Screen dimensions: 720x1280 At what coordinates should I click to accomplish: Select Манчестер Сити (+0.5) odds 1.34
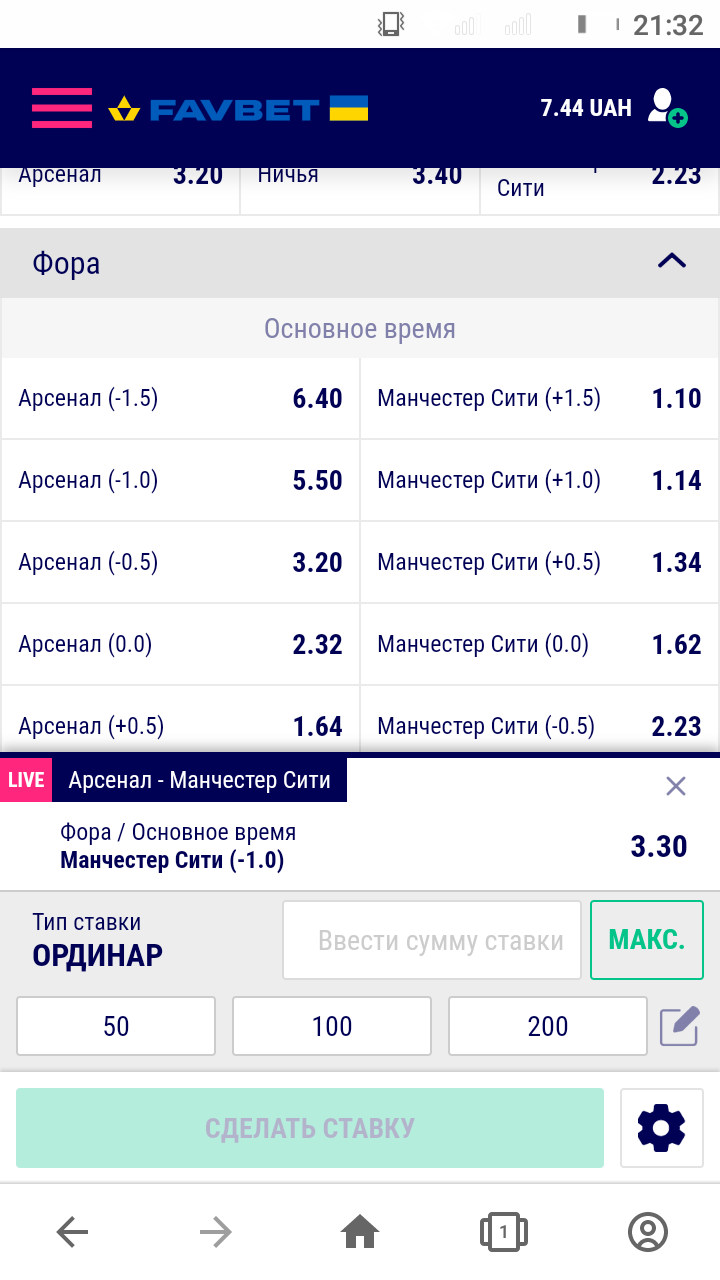[x=539, y=563]
